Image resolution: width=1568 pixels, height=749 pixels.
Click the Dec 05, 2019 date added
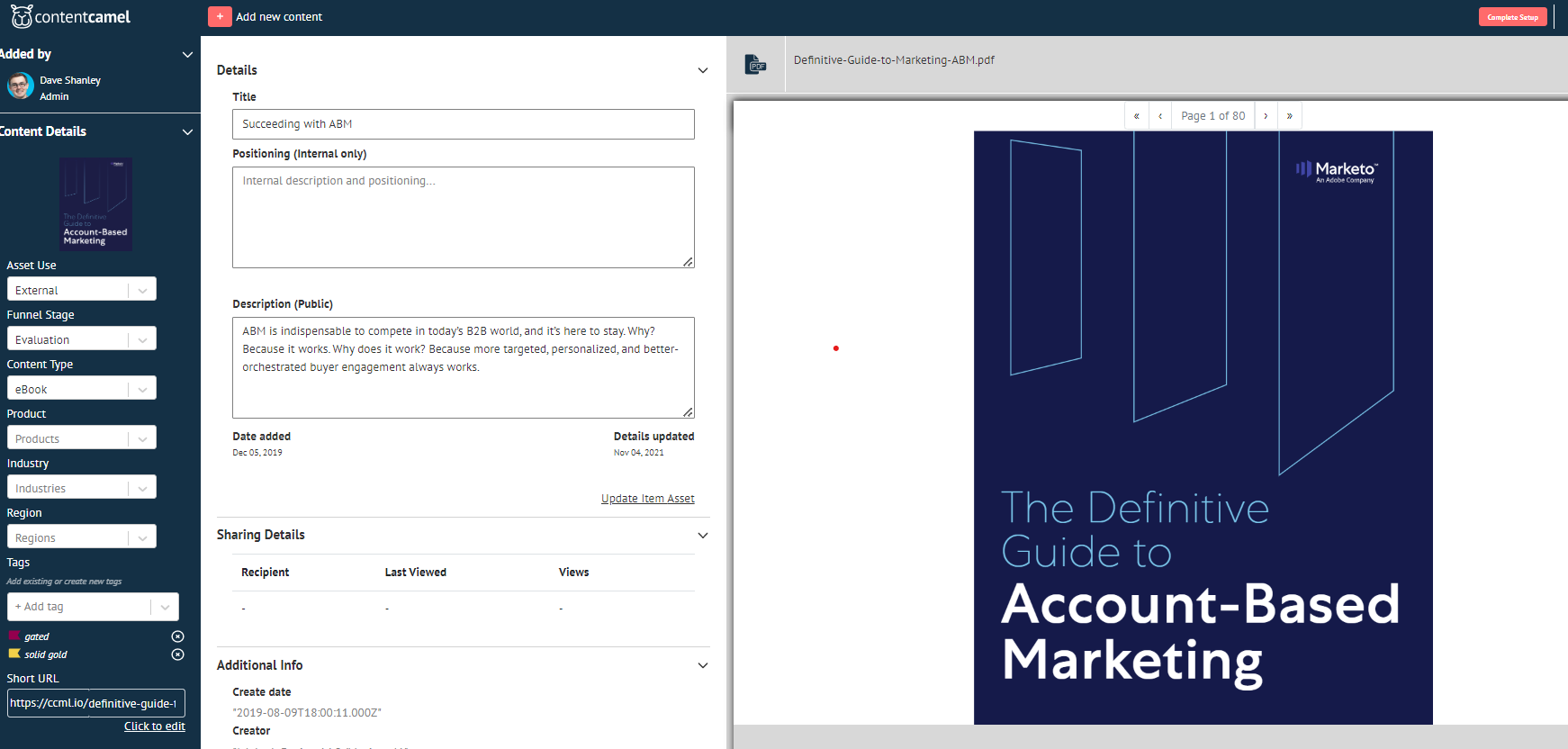click(257, 453)
